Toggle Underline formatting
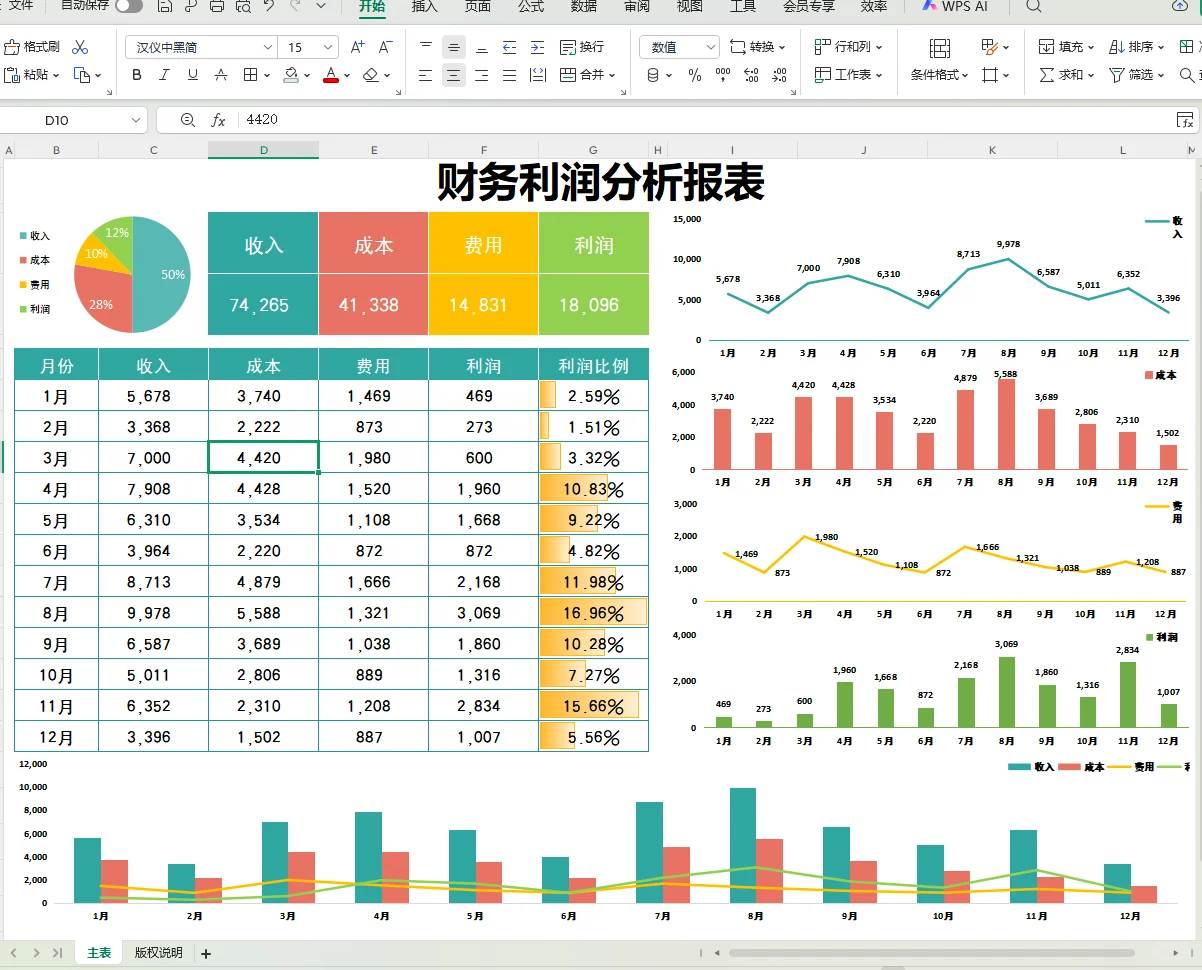The width and height of the screenshot is (1202, 970). [193, 75]
